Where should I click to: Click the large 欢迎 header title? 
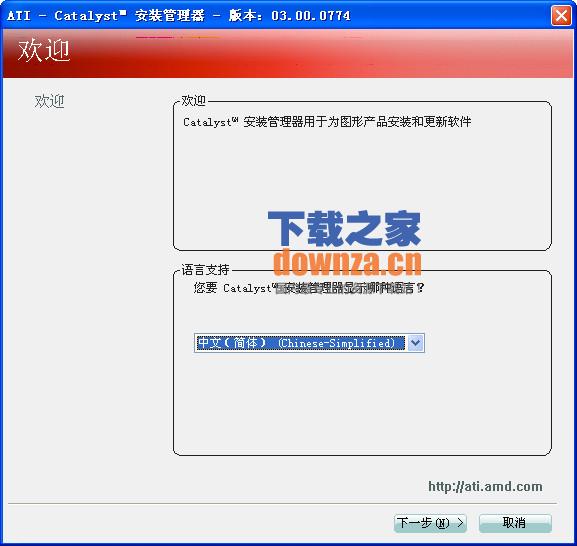tap(43, 51)
